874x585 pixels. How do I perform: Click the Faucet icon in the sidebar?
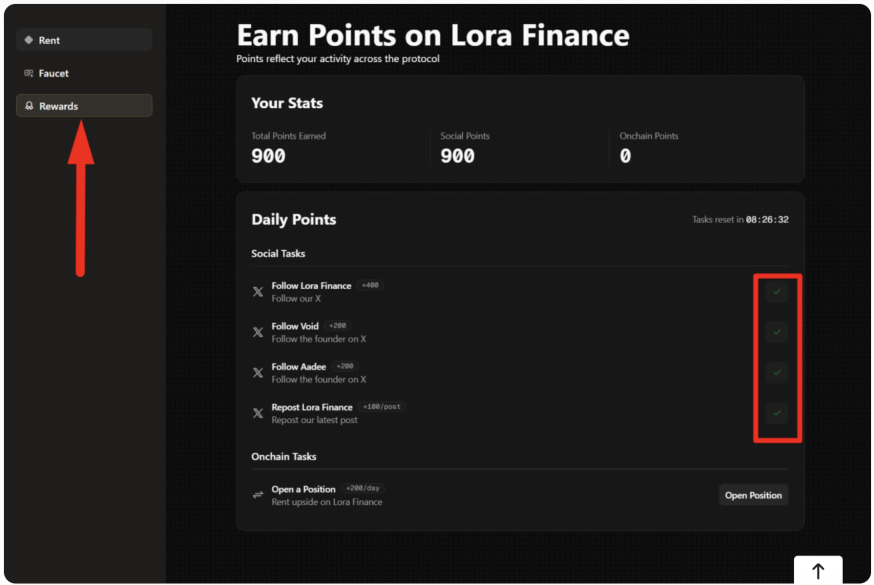28,73
